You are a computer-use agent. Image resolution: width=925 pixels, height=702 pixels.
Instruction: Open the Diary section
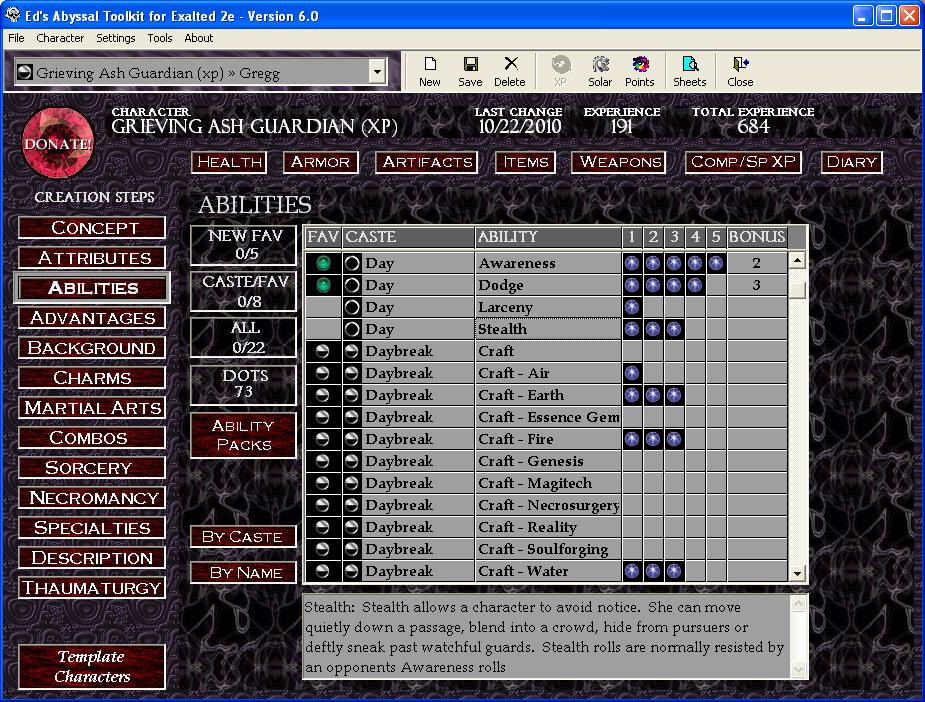tap(851, 162)
